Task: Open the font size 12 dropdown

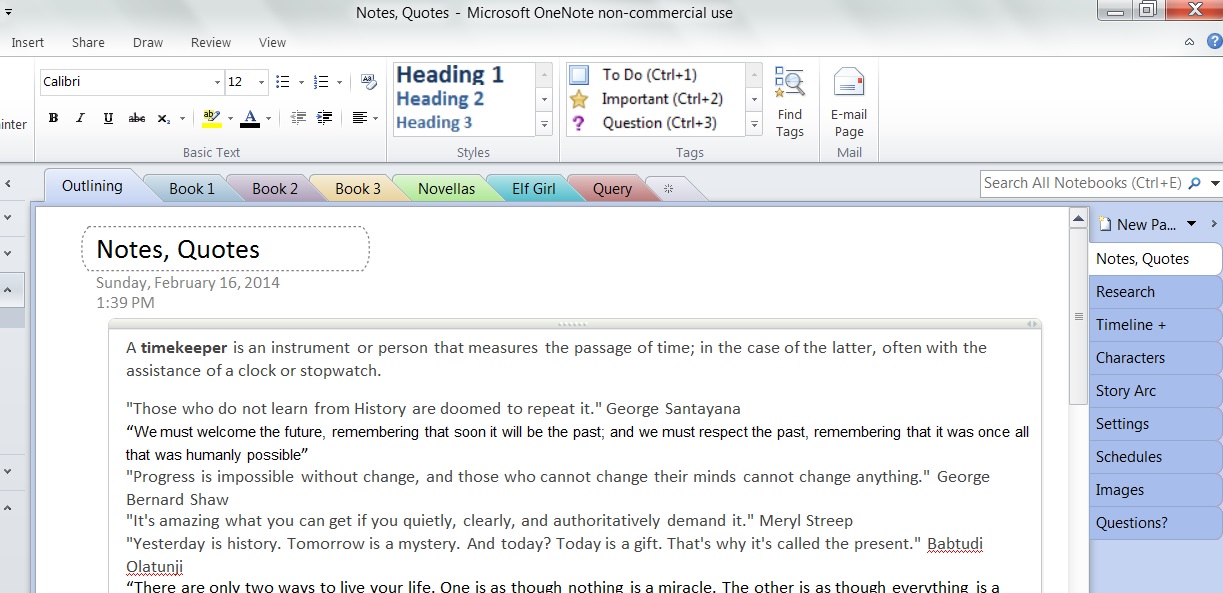Action: coord(262,82)
